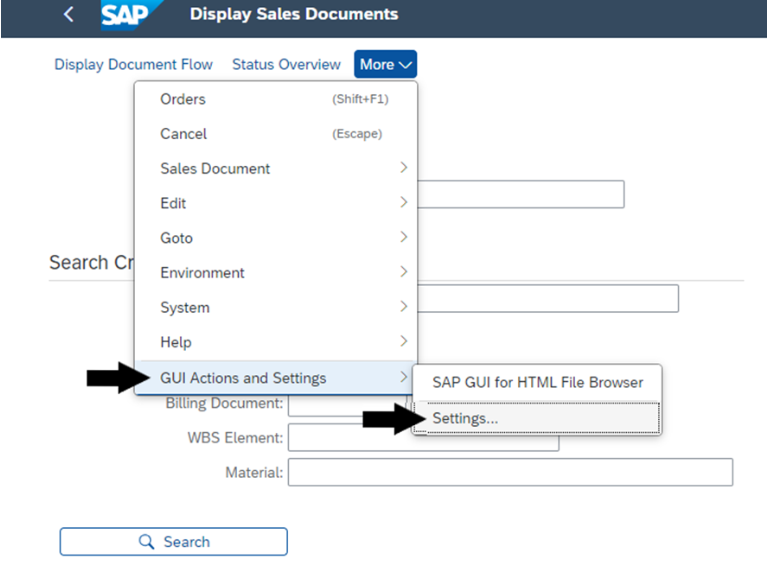Click the SAP logo

[128, 15]
